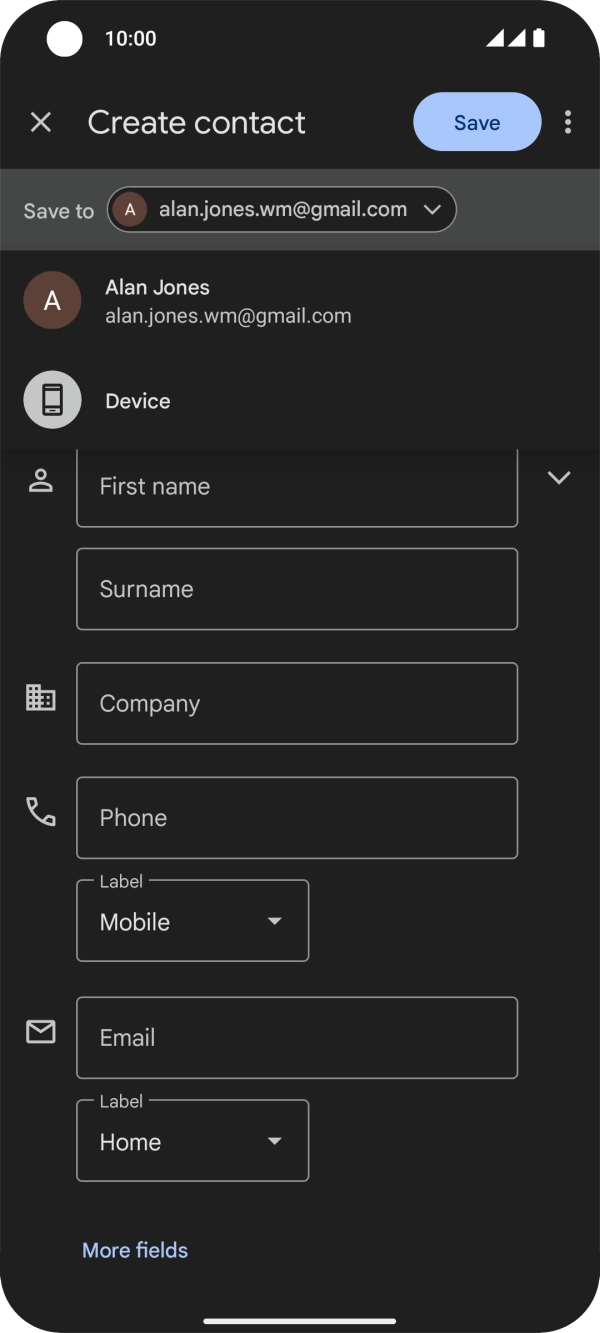Expand more name fields chevron

(559, 478)
